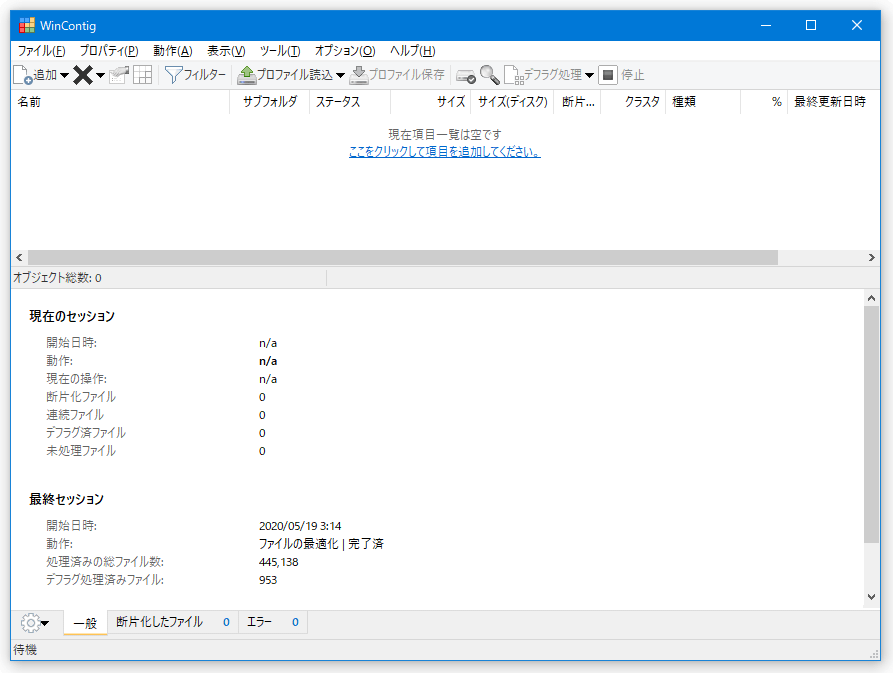The image size is (893, 673).
Task: Open the gear settings dropdown at bottom
Action: (x=35, y=623)
